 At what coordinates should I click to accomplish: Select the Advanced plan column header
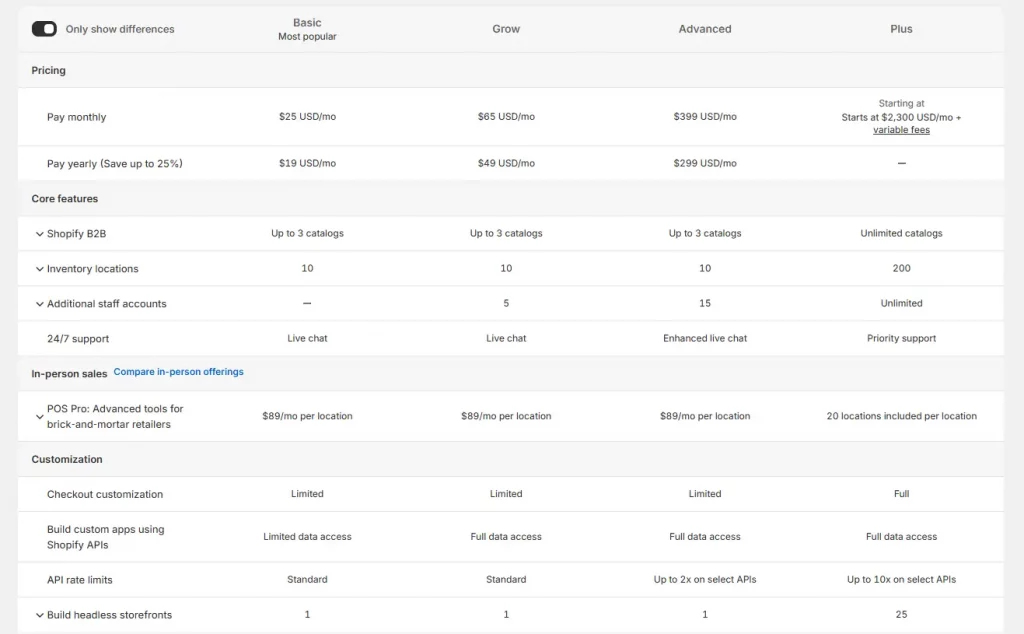pyautogui.click(x=705, y=29)
